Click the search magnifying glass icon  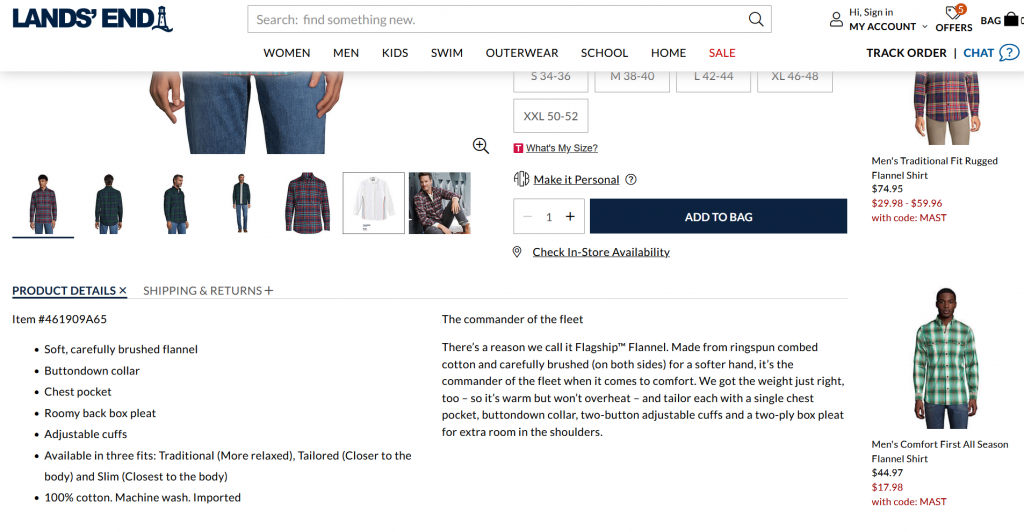[756, 19]
